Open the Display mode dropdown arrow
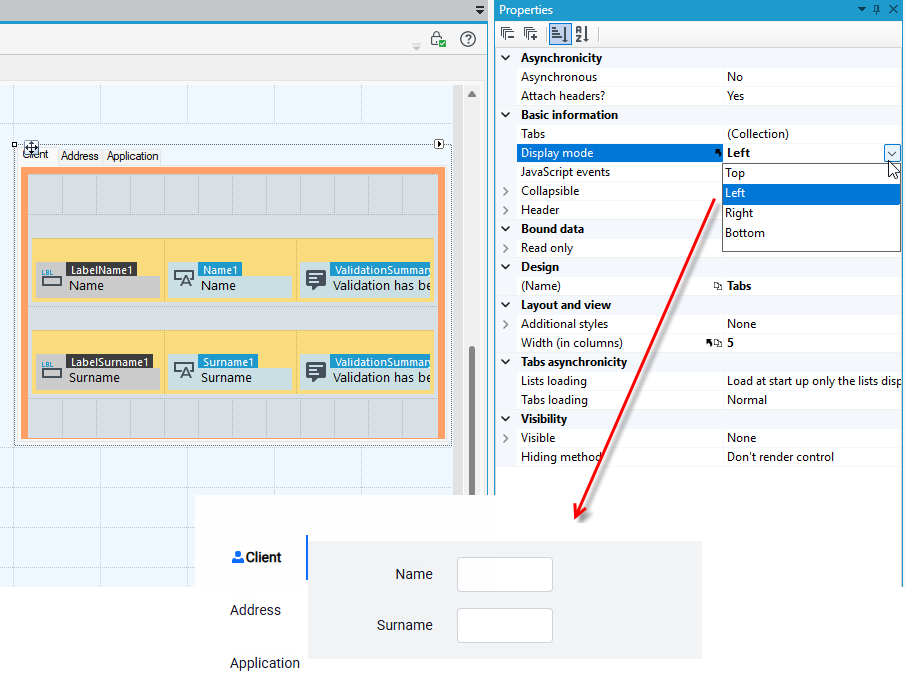The width and height of the screenshot is (905, 691). tap(892, 153)
